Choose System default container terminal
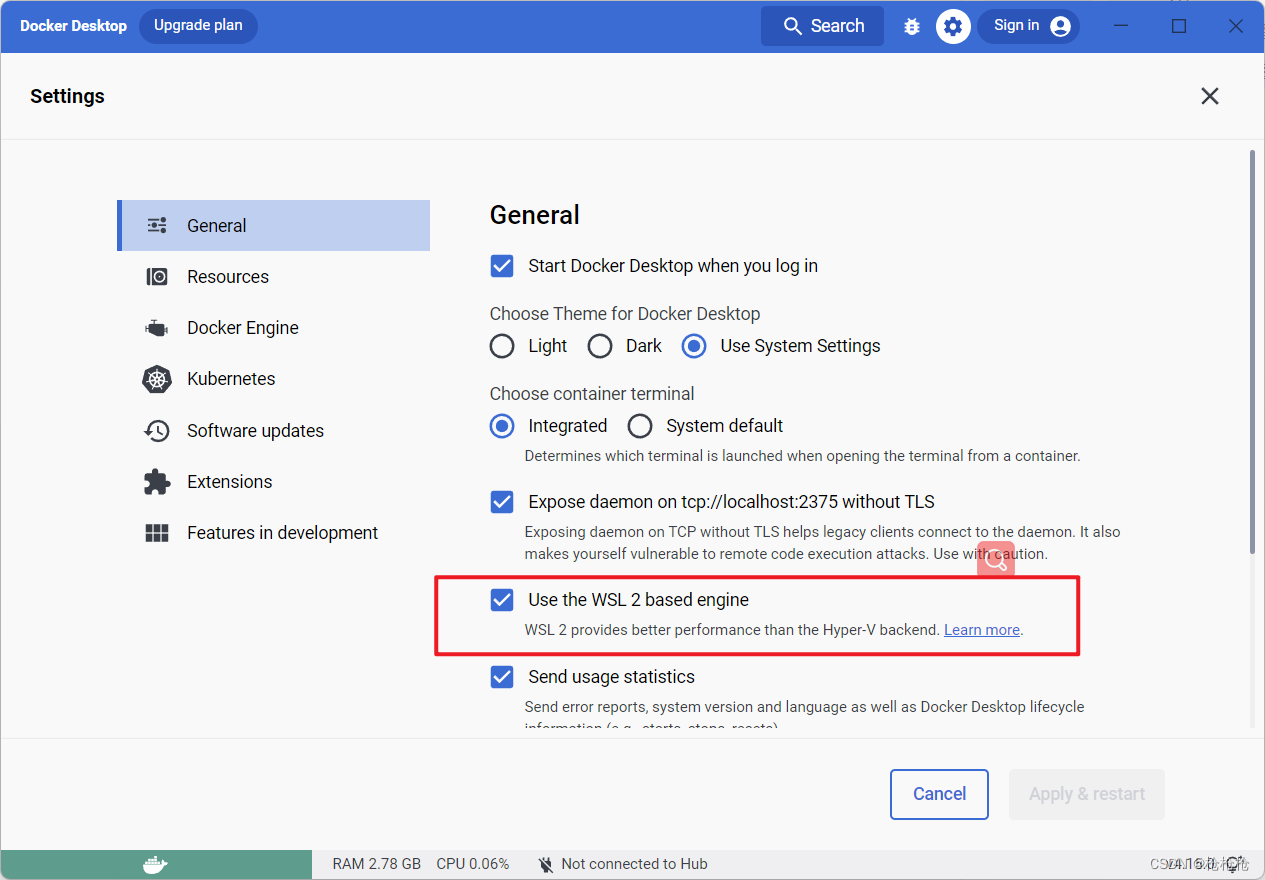This screenshot has width=1265, height=880. point(640,425)
